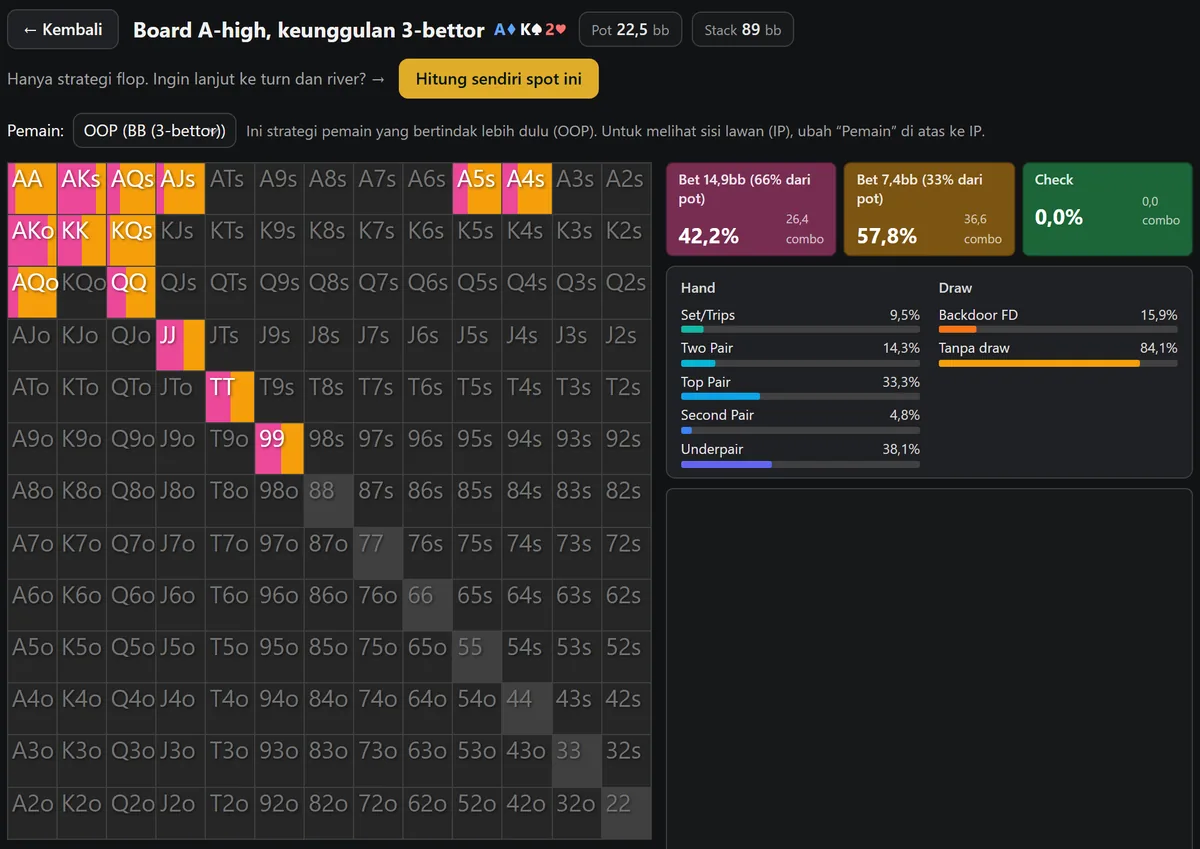The height and width of the screenshot is (849, 1200).
Task: Select the 72o hand cell
Action: (x=378, y=813)
